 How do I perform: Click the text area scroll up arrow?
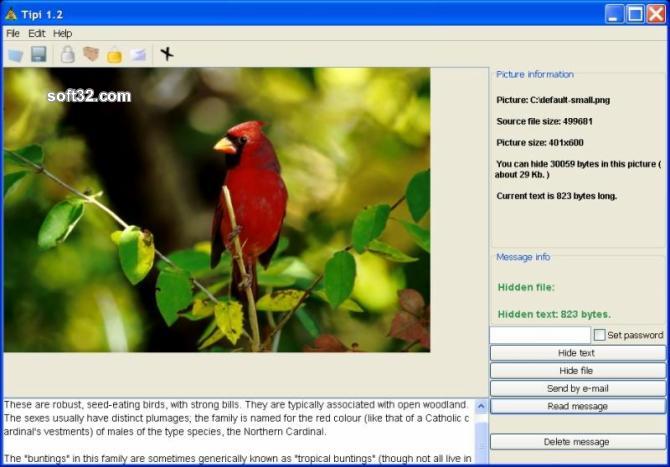(481, 406)
